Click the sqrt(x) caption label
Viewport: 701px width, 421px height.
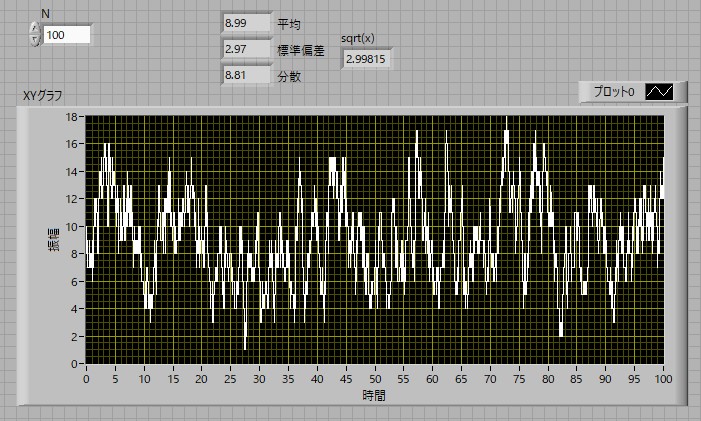tap(358, 39)
